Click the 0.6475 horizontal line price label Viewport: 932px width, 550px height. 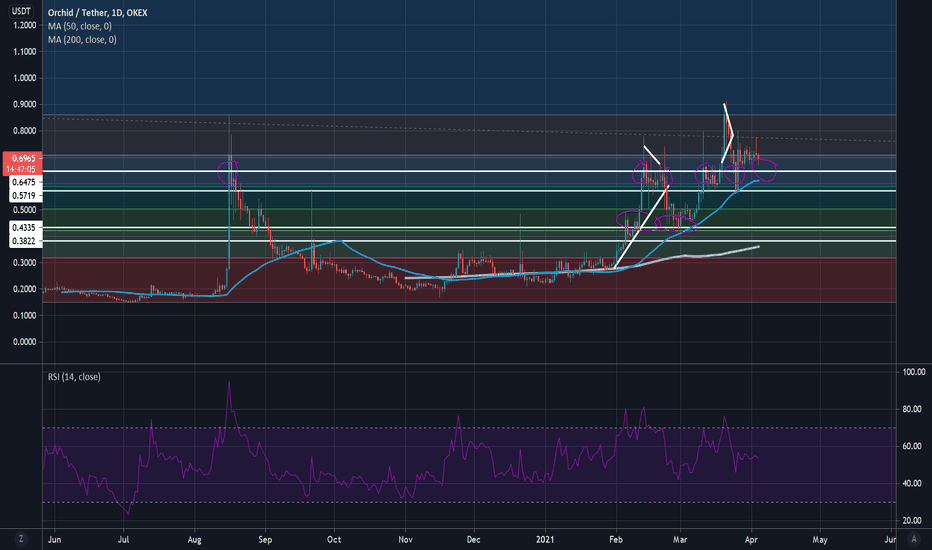coord(26,183)
